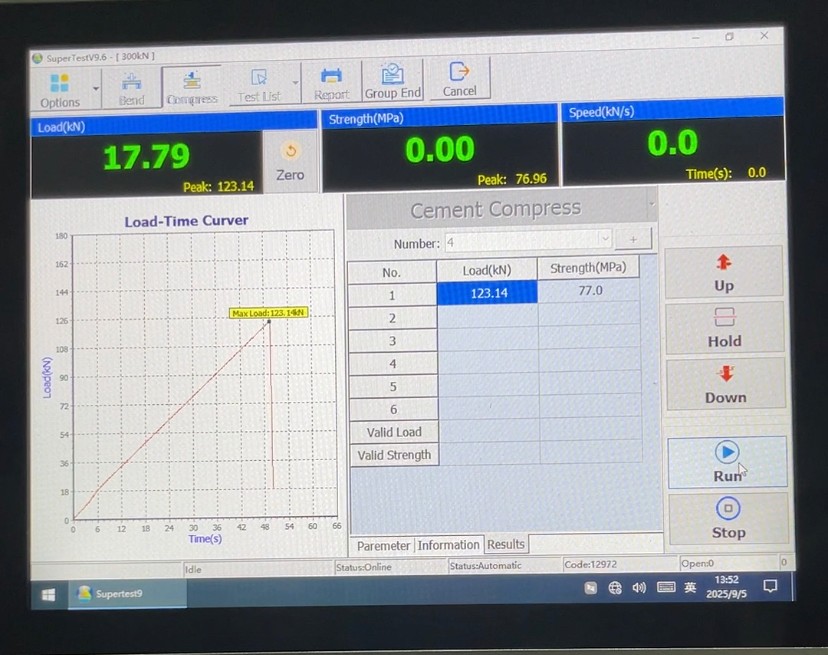Select the load cell 123.14
Image resolution: width=828 pixels, height=655 pixels.
pyautogui.click(x=488, y=293)
